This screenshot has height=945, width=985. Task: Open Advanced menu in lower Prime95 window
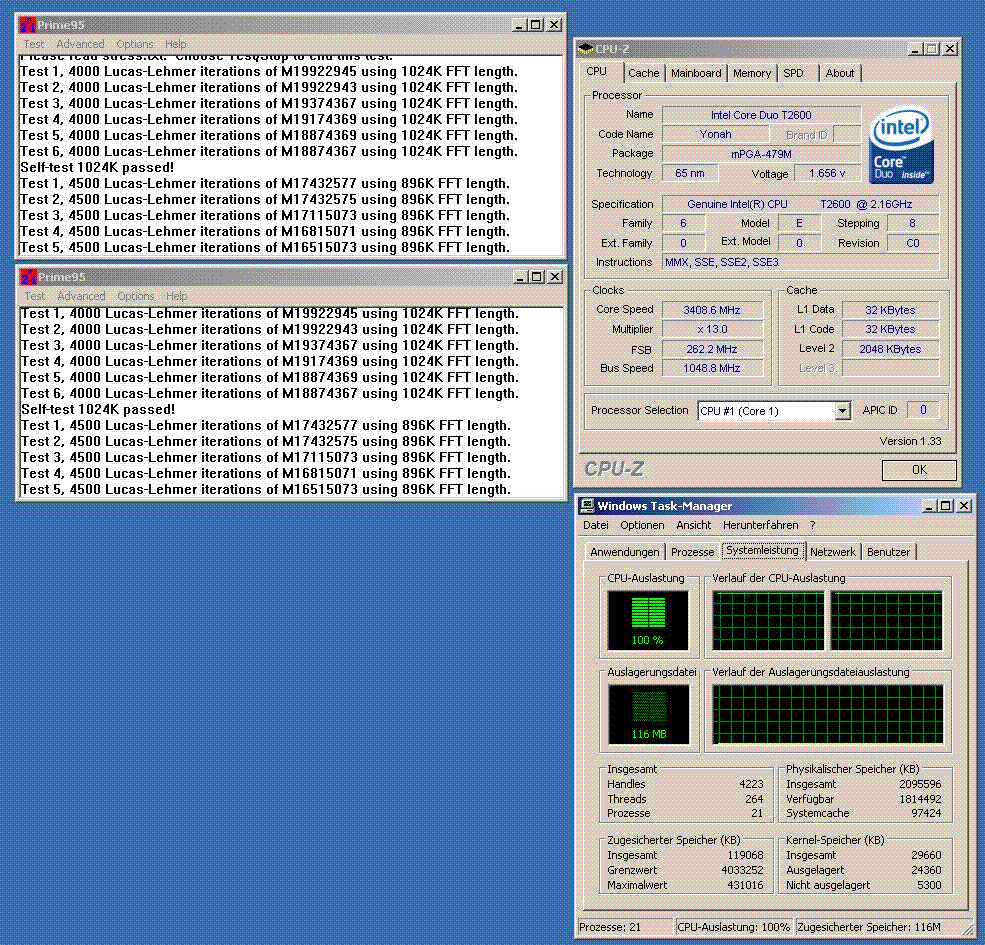pyautogui.click(x=82, y=296)
